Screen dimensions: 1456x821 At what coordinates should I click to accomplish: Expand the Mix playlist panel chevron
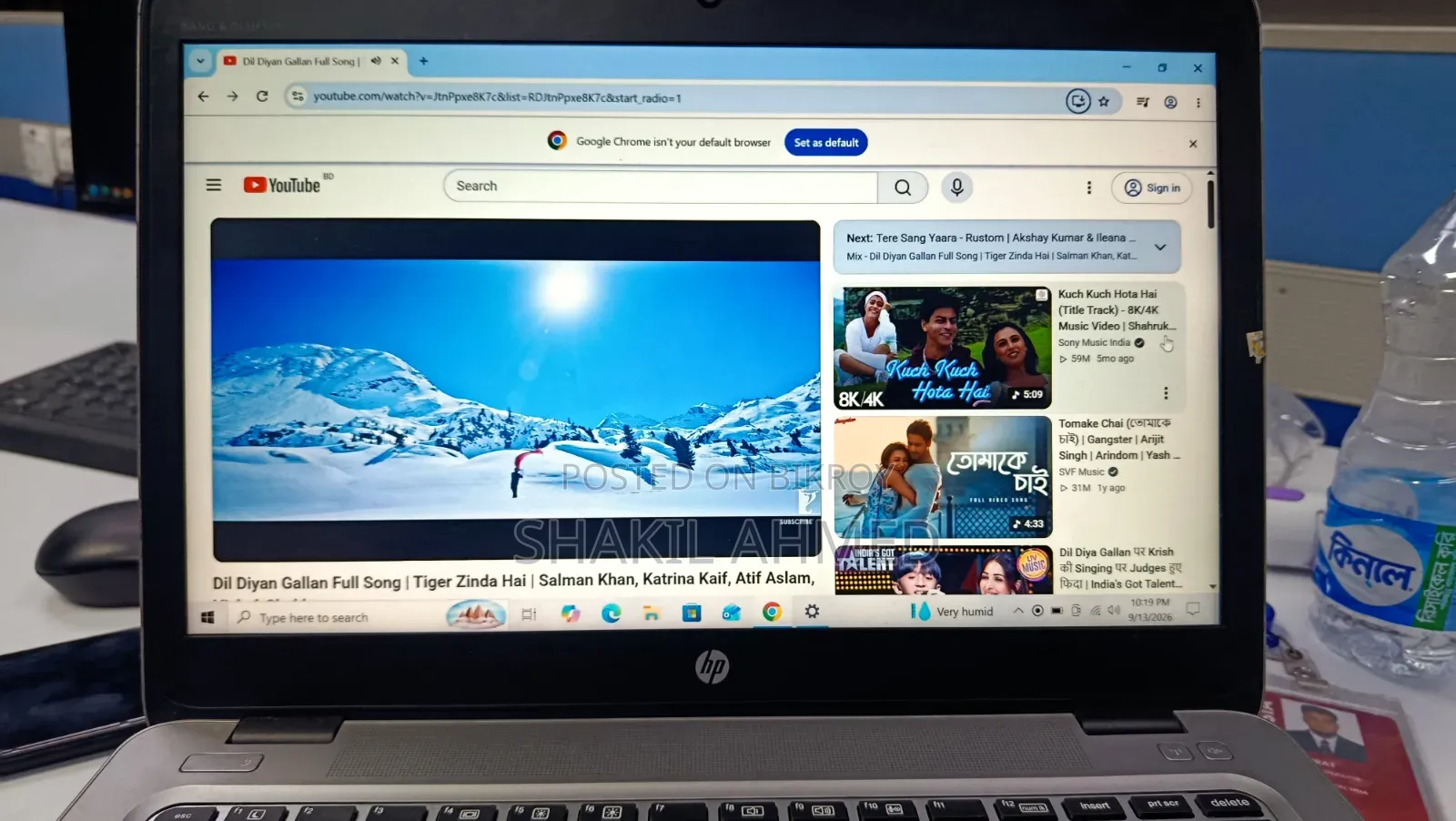coord(1160,247)
